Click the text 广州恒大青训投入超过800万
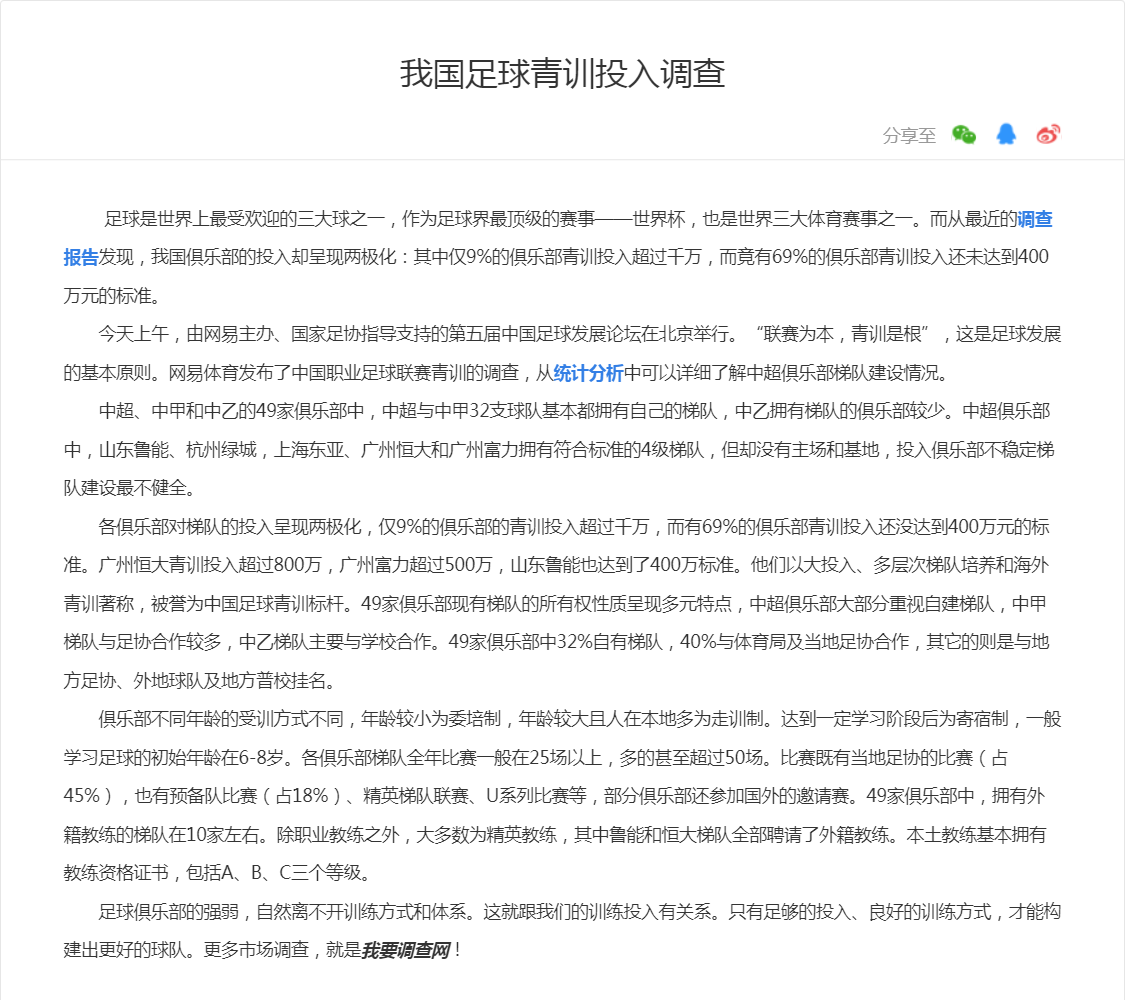The width and height of the screenshot is (1125, 1000). click(x=210, y=565)
